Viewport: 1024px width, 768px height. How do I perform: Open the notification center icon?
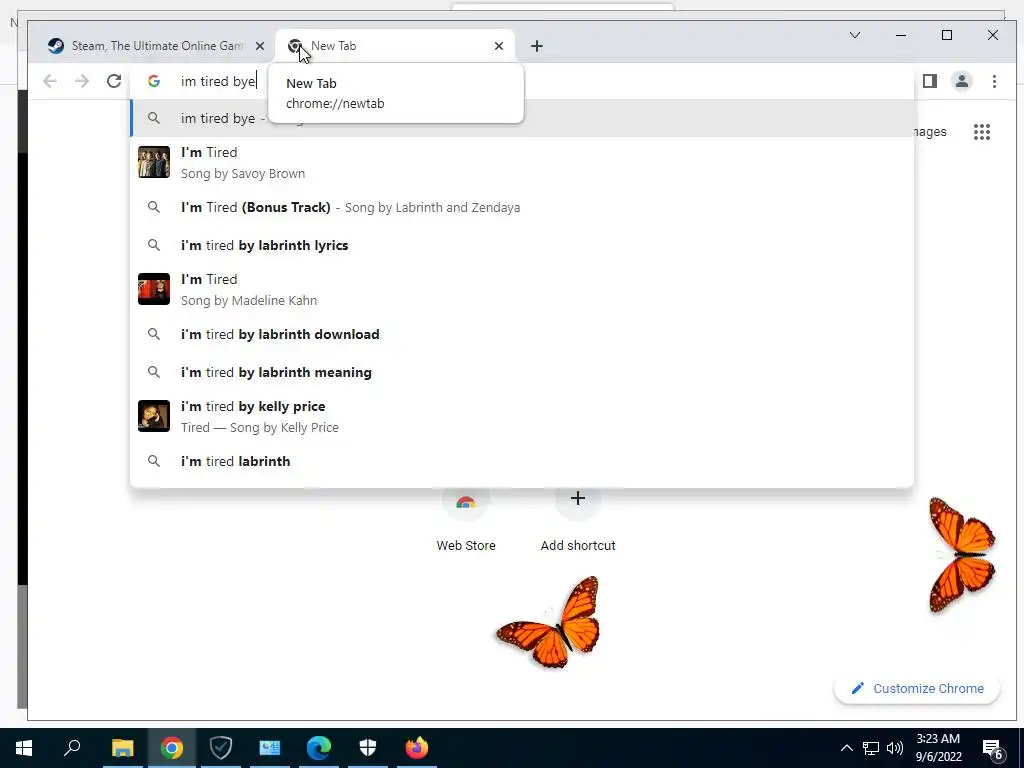(x=993, y=748)
